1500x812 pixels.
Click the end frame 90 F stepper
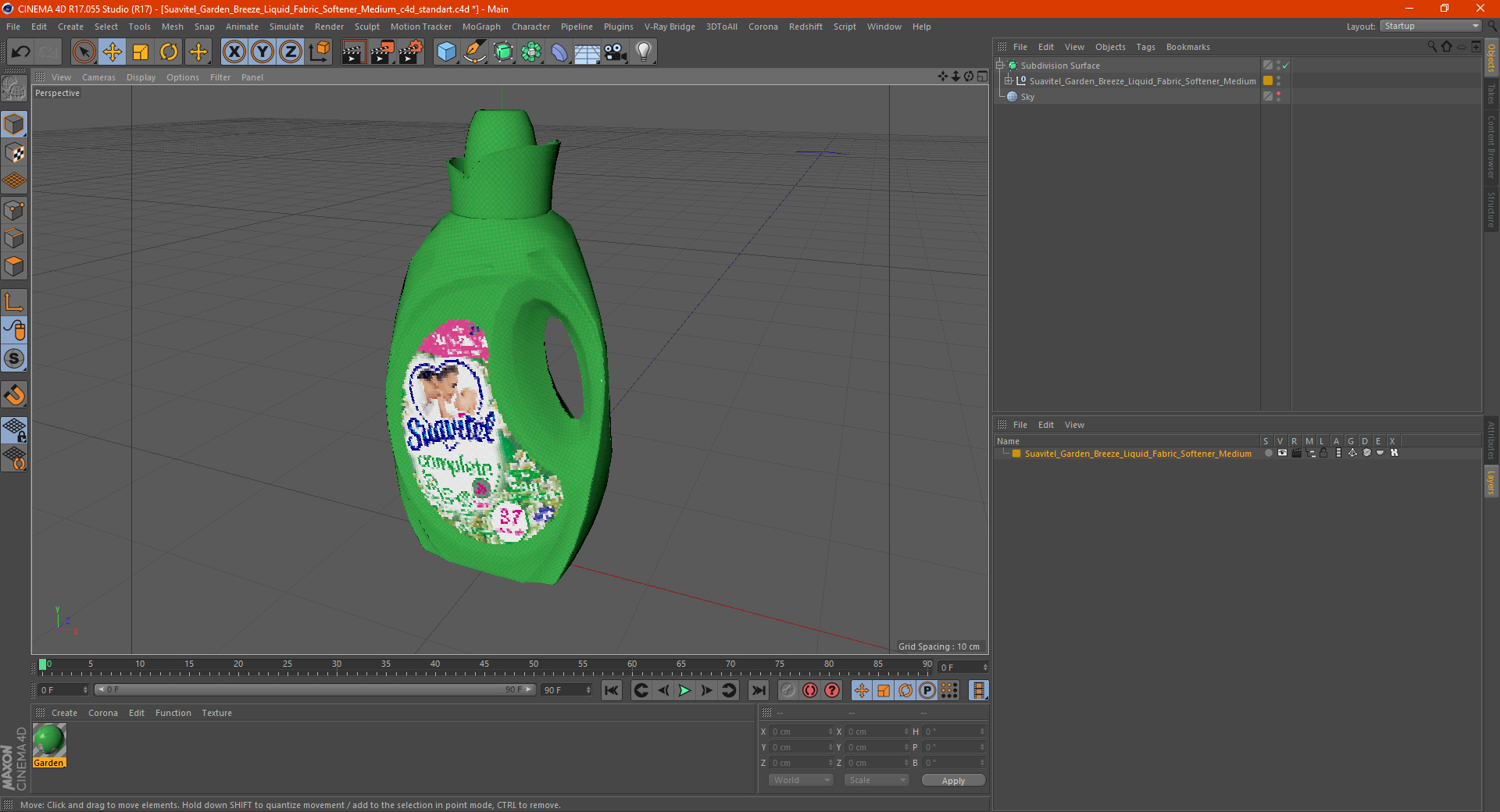(x=588, y=690)
